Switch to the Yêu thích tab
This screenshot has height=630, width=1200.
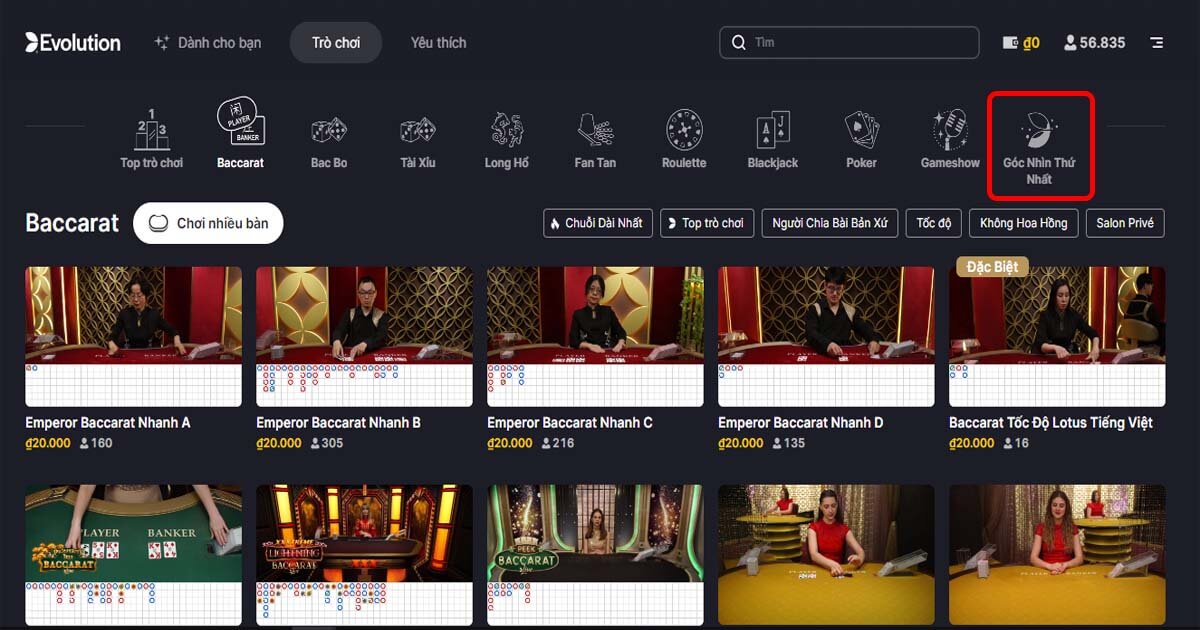pyautogui.click(x=437, y=42)
